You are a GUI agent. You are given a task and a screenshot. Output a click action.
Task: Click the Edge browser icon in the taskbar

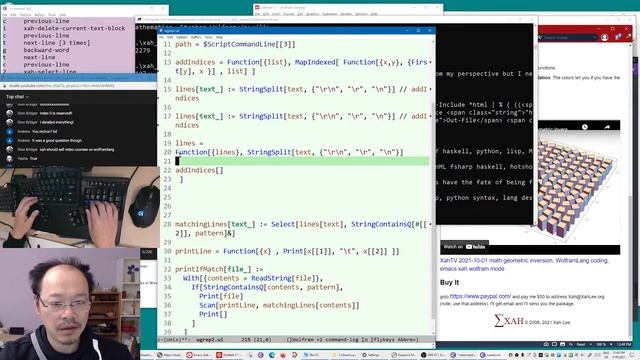tap(271, 355)
